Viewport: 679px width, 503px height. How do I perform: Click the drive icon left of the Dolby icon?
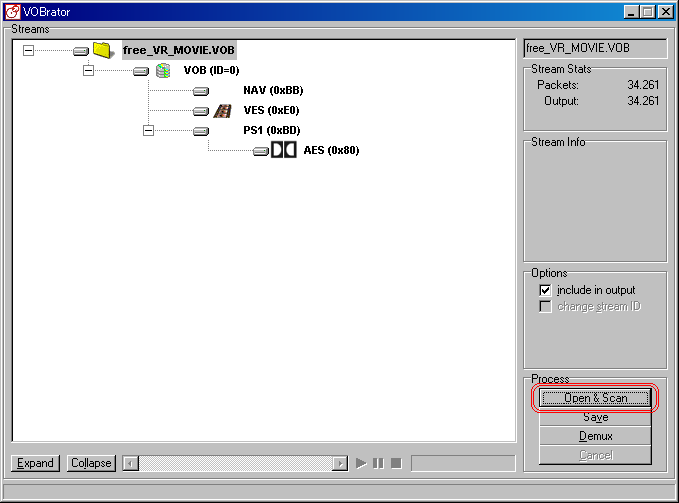coord(261,151)
